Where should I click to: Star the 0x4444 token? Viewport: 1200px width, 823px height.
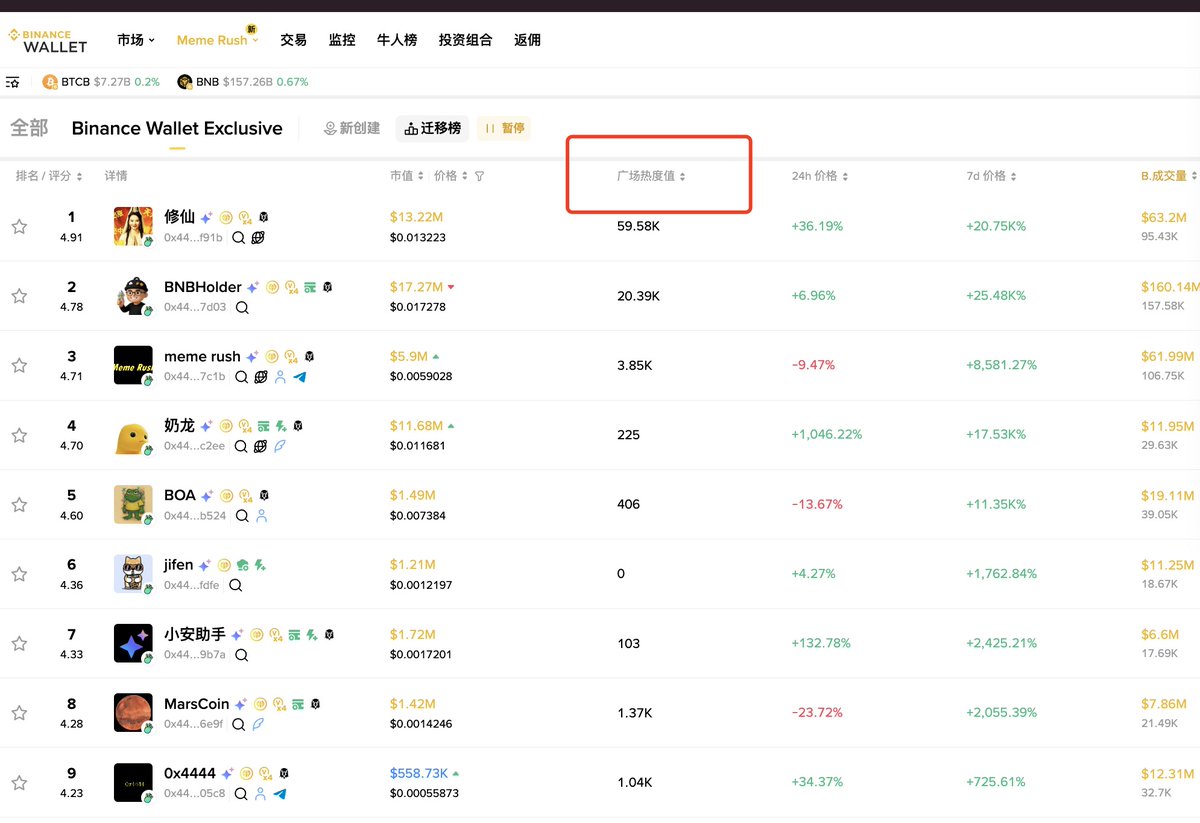pyautogui.click(x=19, y=783)
